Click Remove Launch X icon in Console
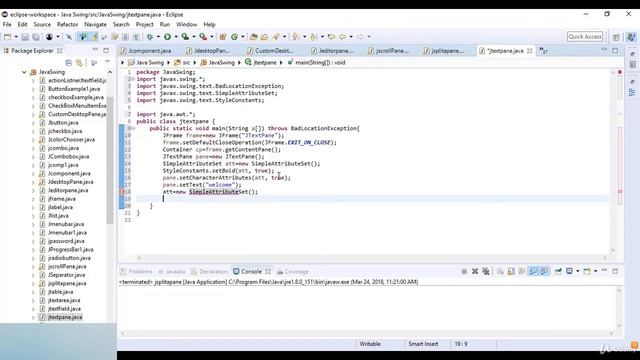This screenshot has height=360, width=640. [x=475, y=271]
